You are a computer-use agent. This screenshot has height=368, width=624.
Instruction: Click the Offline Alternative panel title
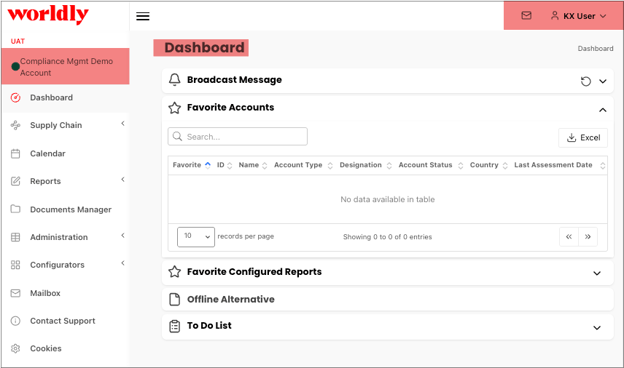[231, 299]
